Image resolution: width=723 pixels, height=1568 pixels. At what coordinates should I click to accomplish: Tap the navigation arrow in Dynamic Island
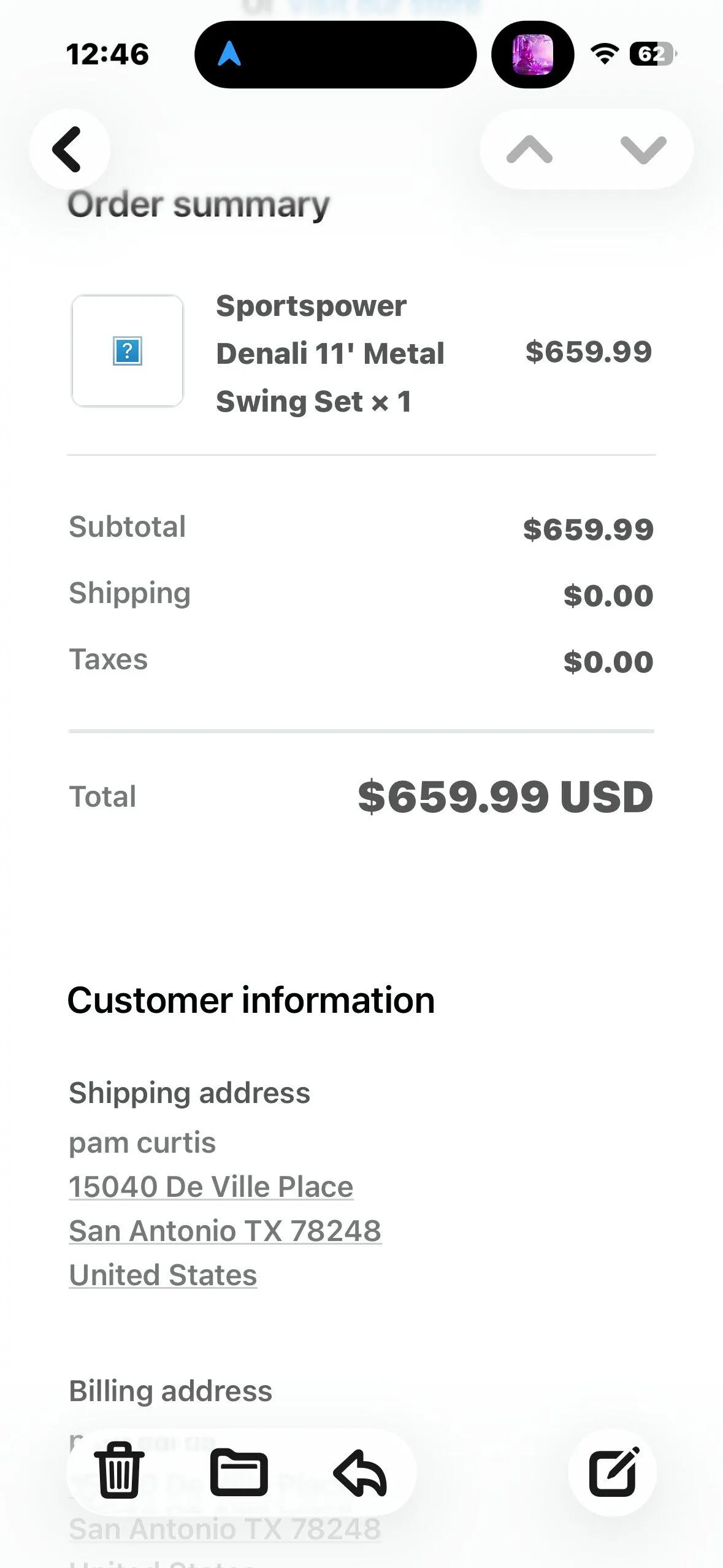pyautogui.click(x=229, y=54)
